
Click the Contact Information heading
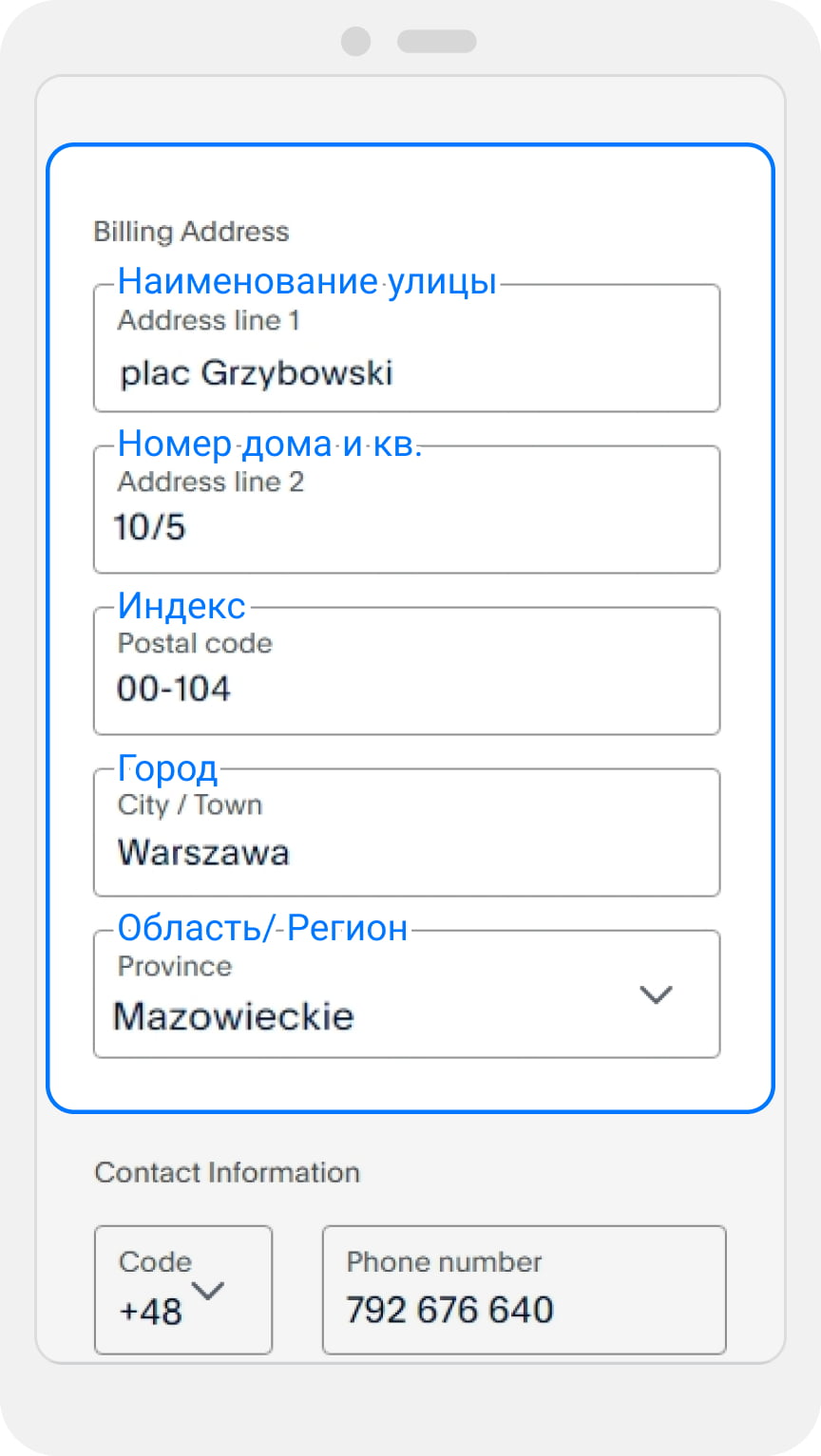[x=227, y=1172]
